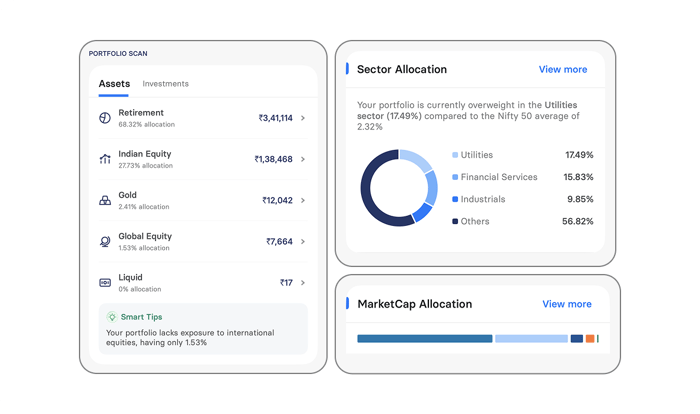Click the Liquid cash icon
Viewport: 700px width, 414px height.
105,283
